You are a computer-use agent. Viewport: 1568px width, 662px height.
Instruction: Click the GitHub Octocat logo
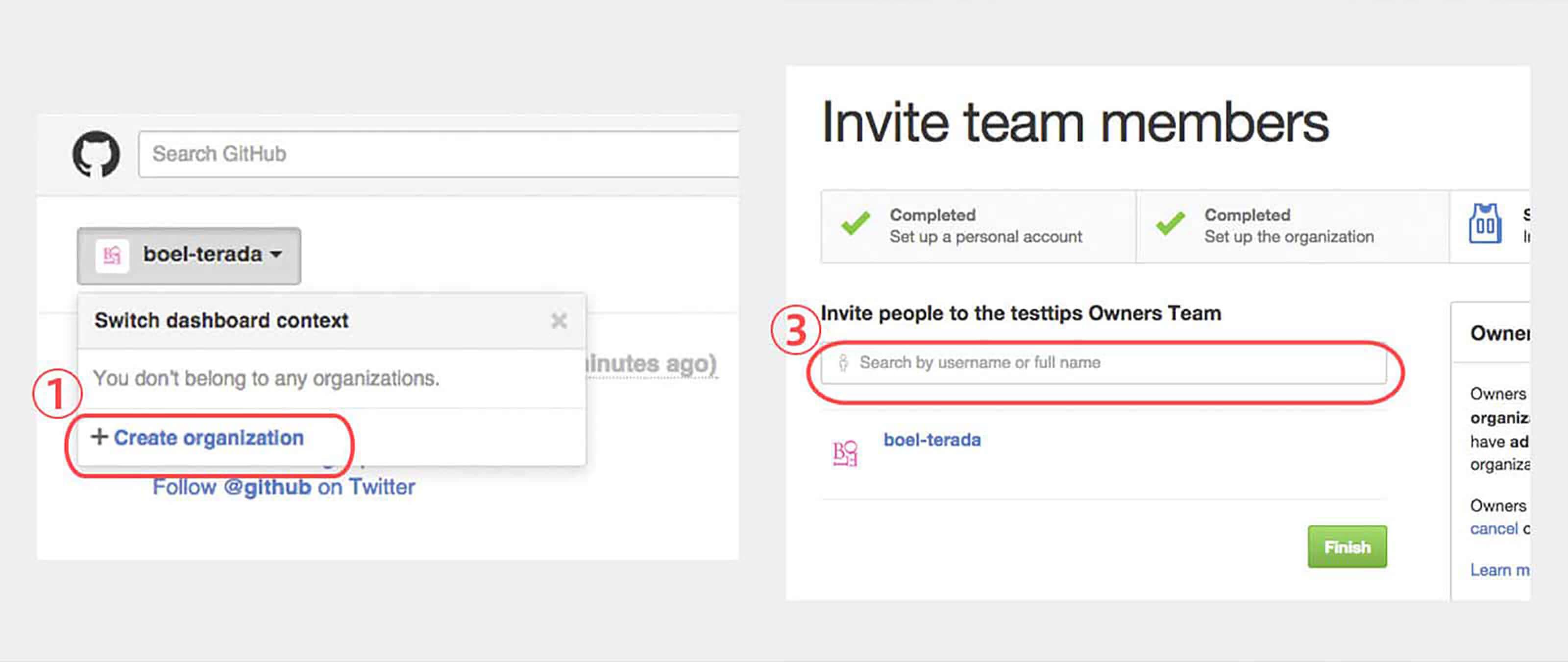tap(96, 154)
